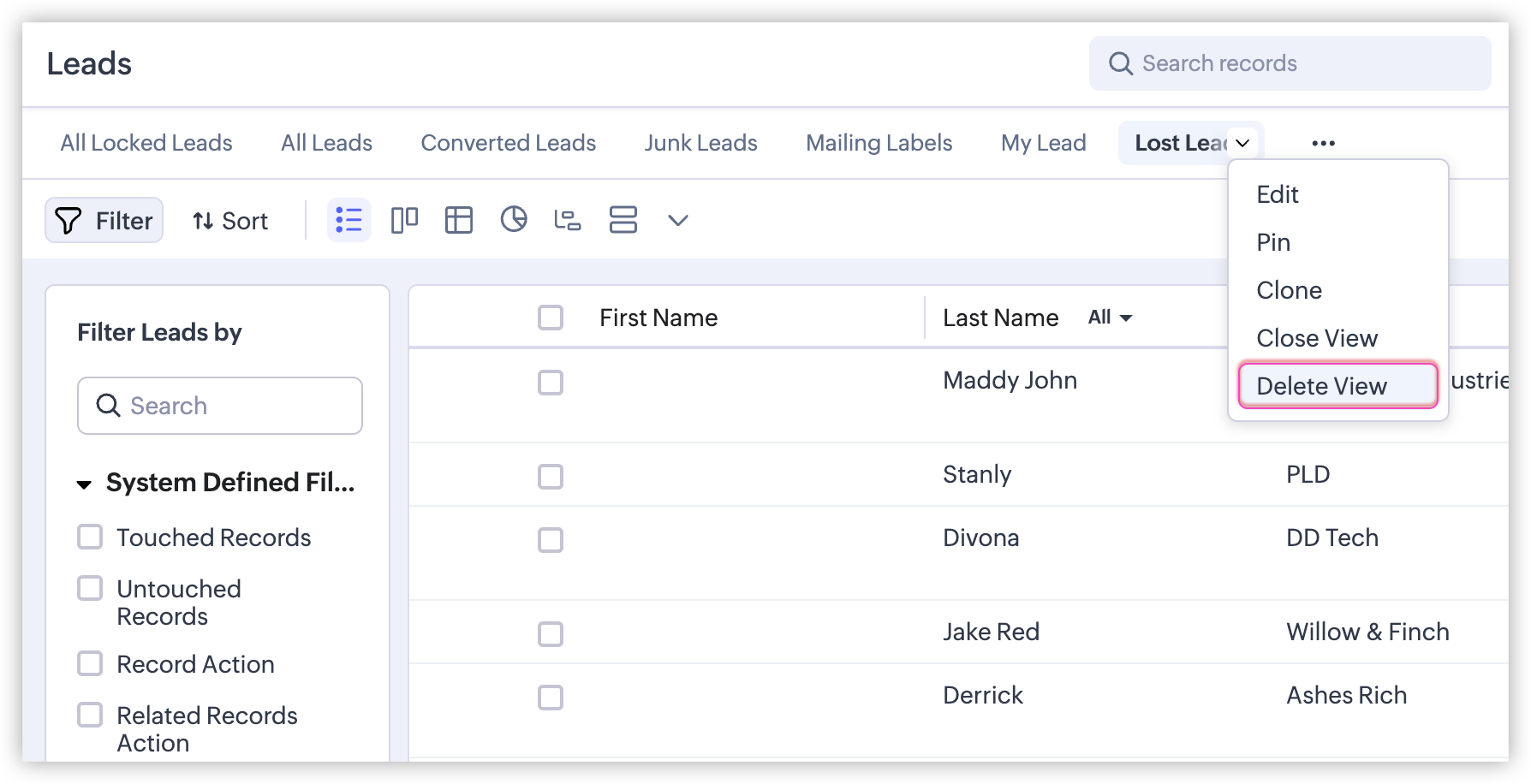Check the Record Action filter

(90, 664)
